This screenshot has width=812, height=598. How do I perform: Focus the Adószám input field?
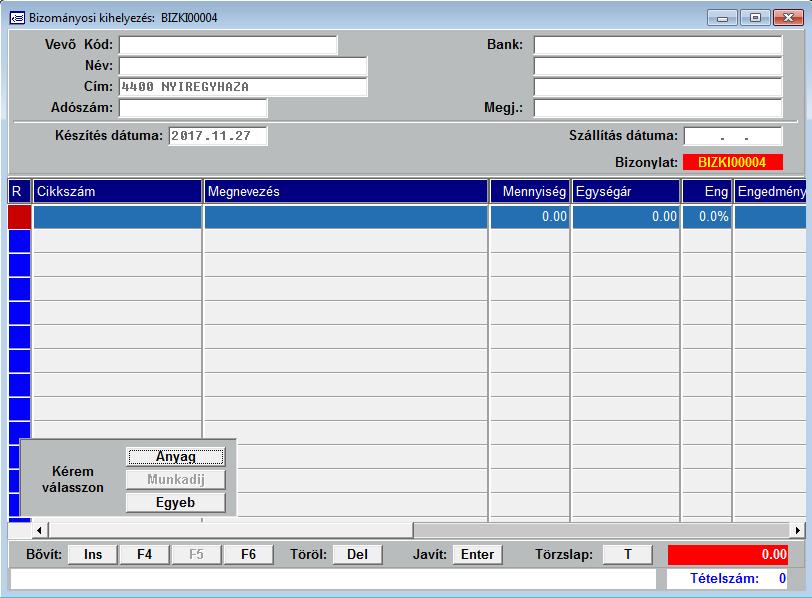coord(193,108)
